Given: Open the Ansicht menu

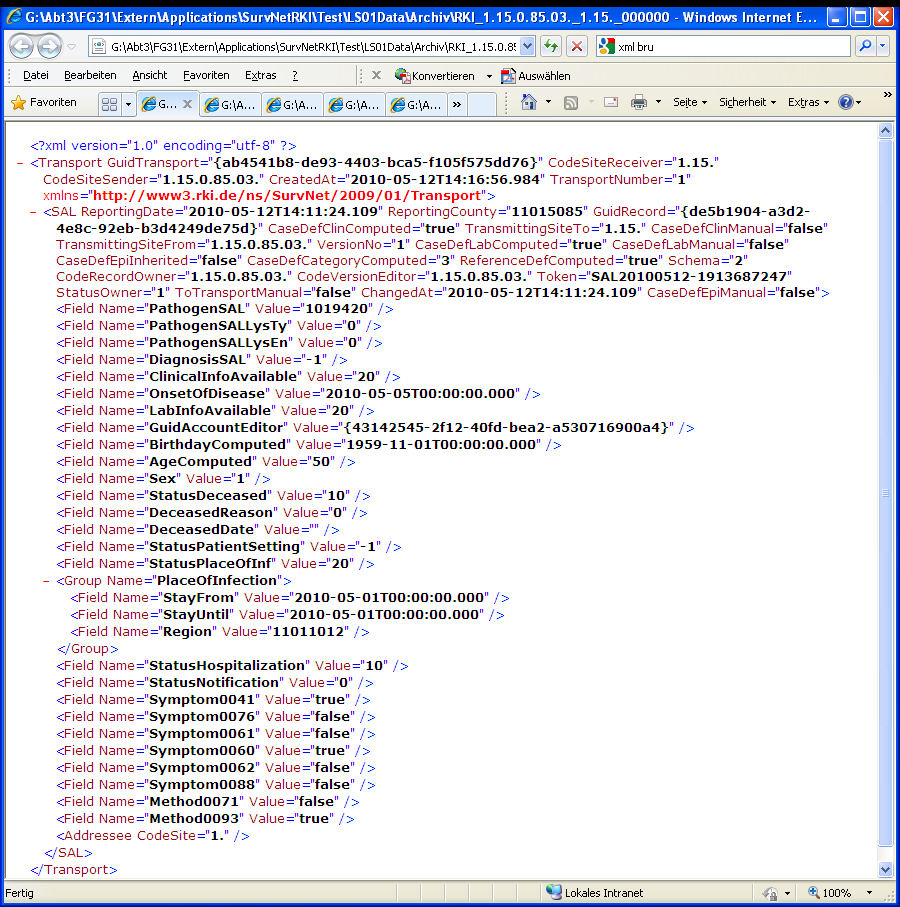Looking at the screenshot, I should click(x=149, y=75).
